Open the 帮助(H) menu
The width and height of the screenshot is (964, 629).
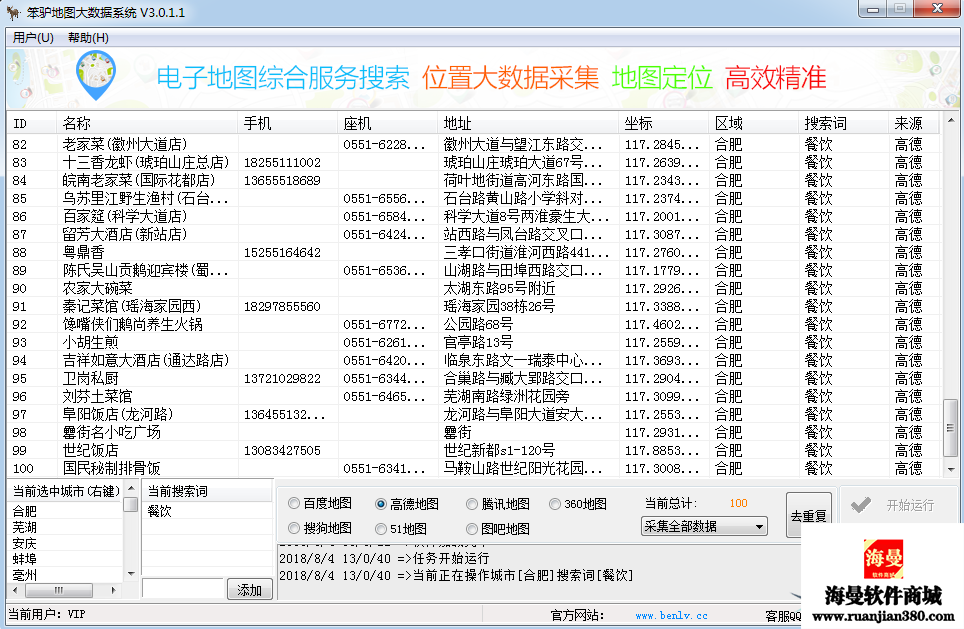[88, 38]
